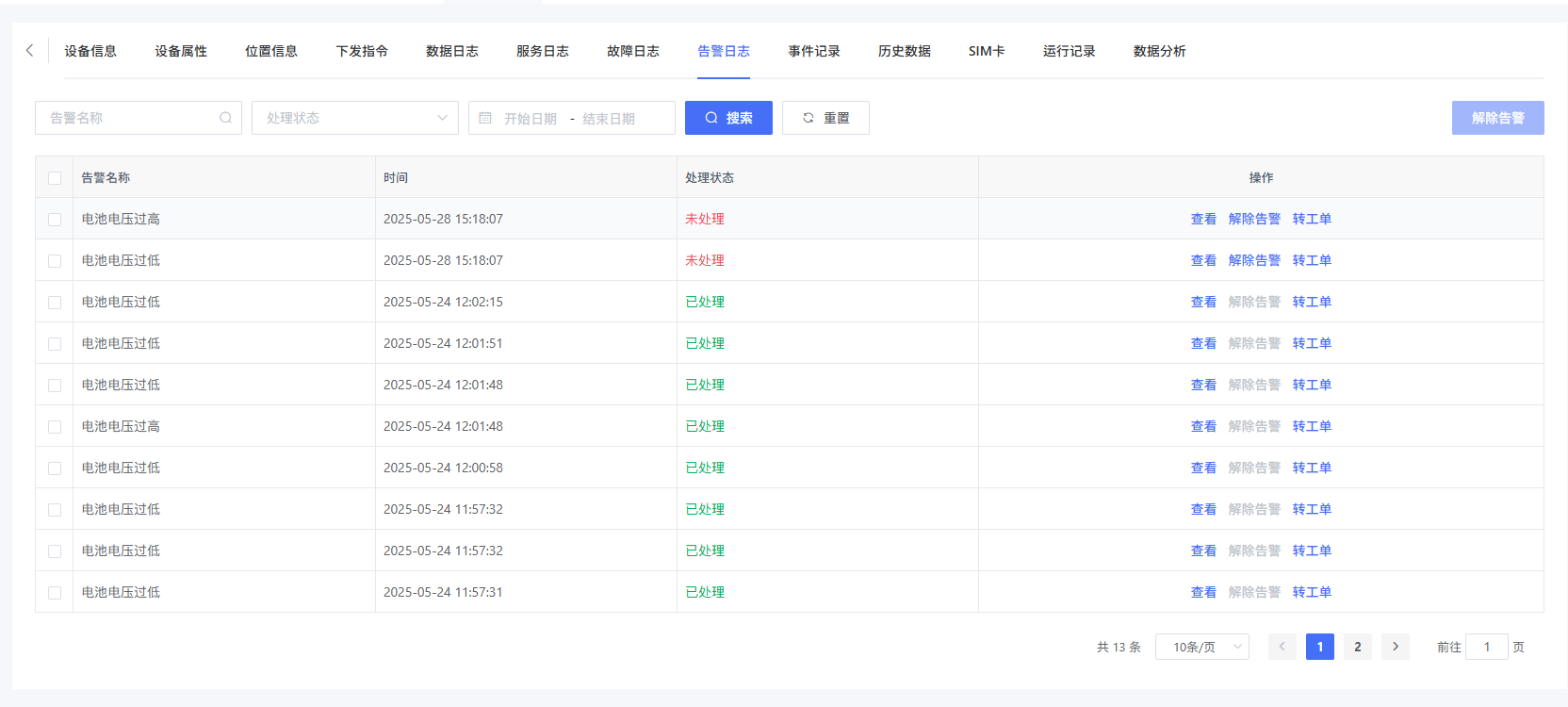
Task: Open the 处理状态 status dropdown
Action: pyautogui.click(x=354, y=118)
